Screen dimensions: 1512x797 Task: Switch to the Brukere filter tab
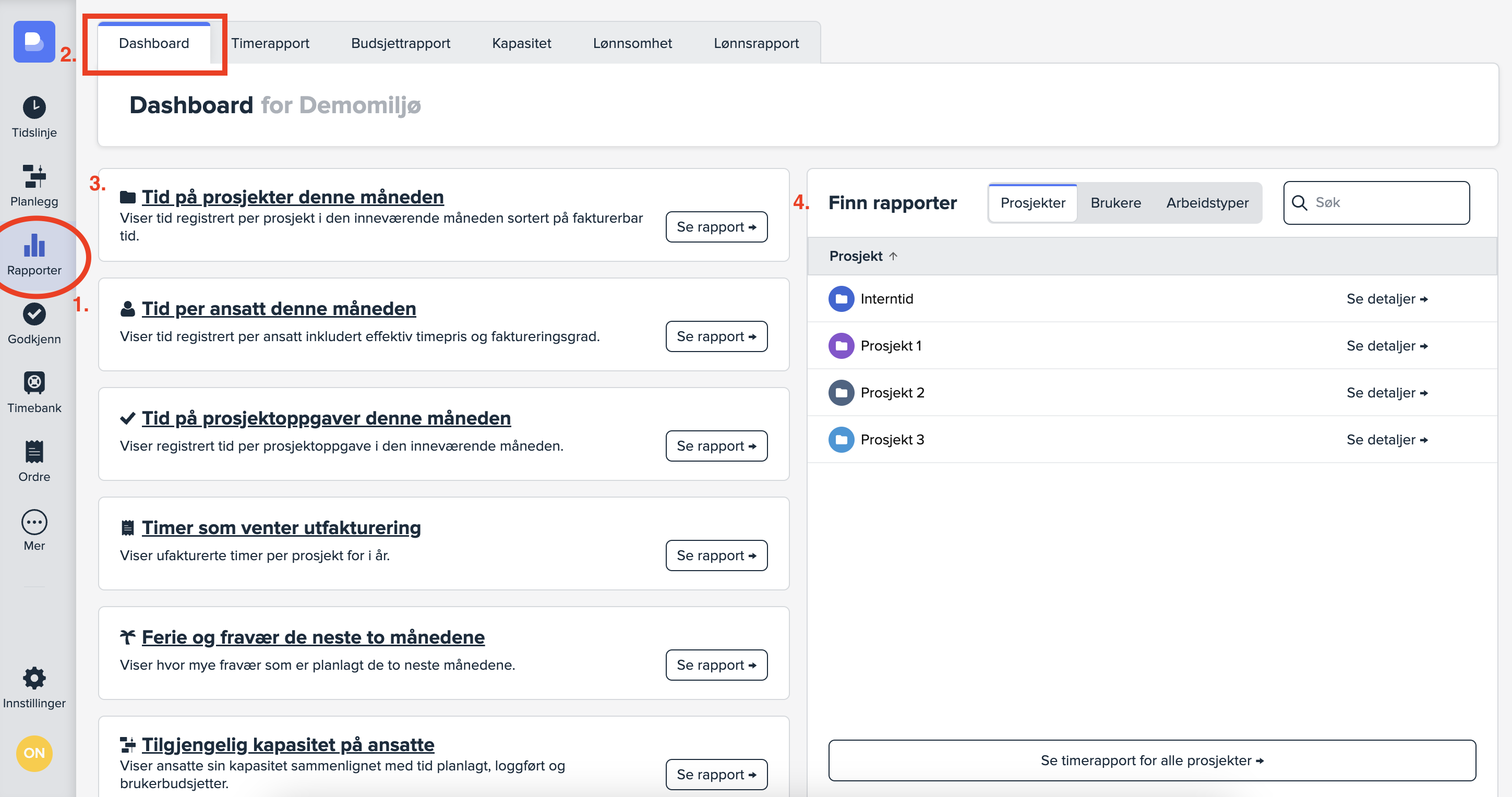click(x=1115, y=202)
